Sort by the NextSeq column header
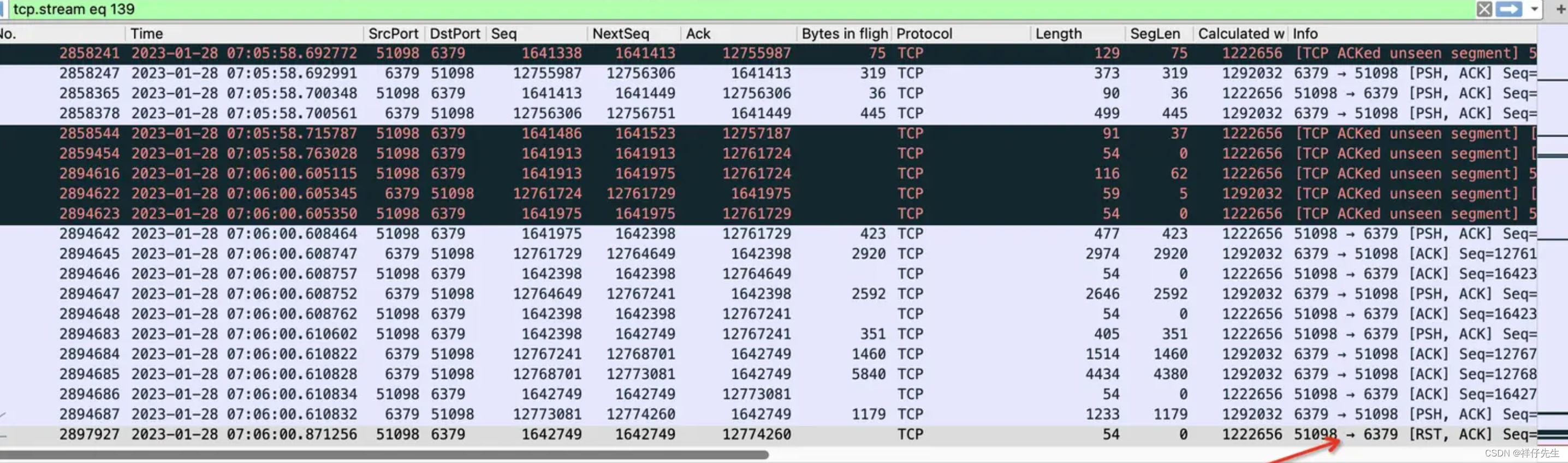The image size is (1568, 463). pos(634,33)
